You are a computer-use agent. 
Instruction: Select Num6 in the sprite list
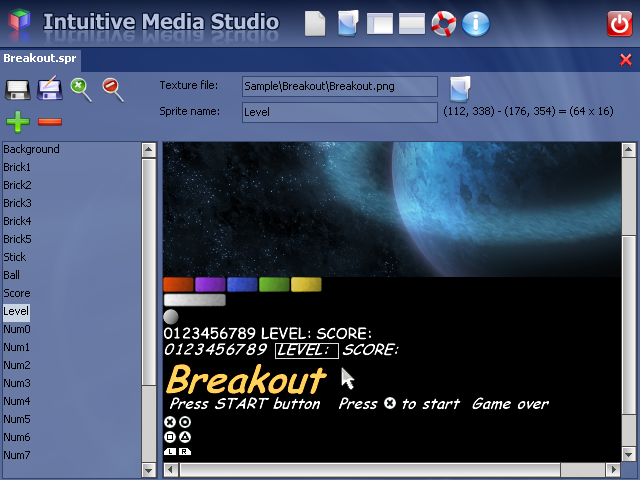pos(17,437)
